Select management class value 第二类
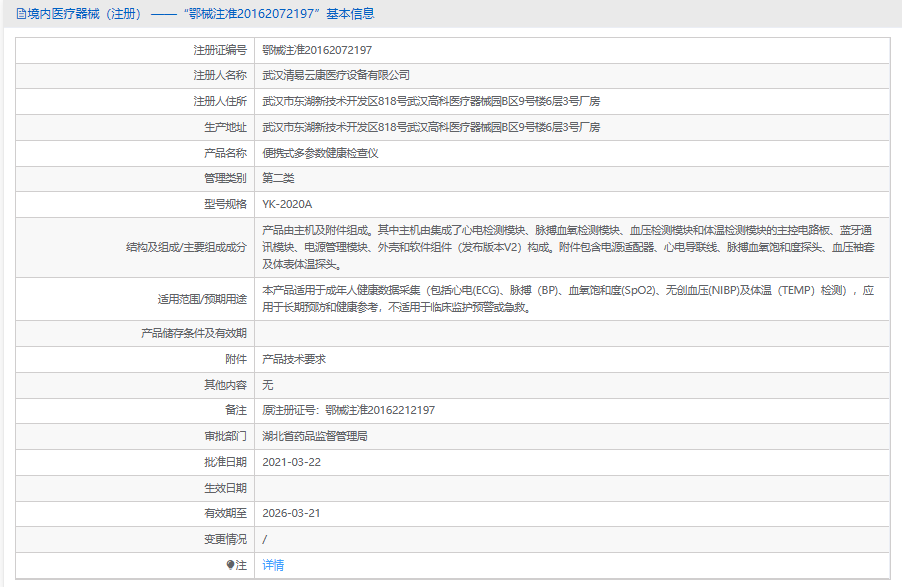Screen dimensions: 902x587 278,178
